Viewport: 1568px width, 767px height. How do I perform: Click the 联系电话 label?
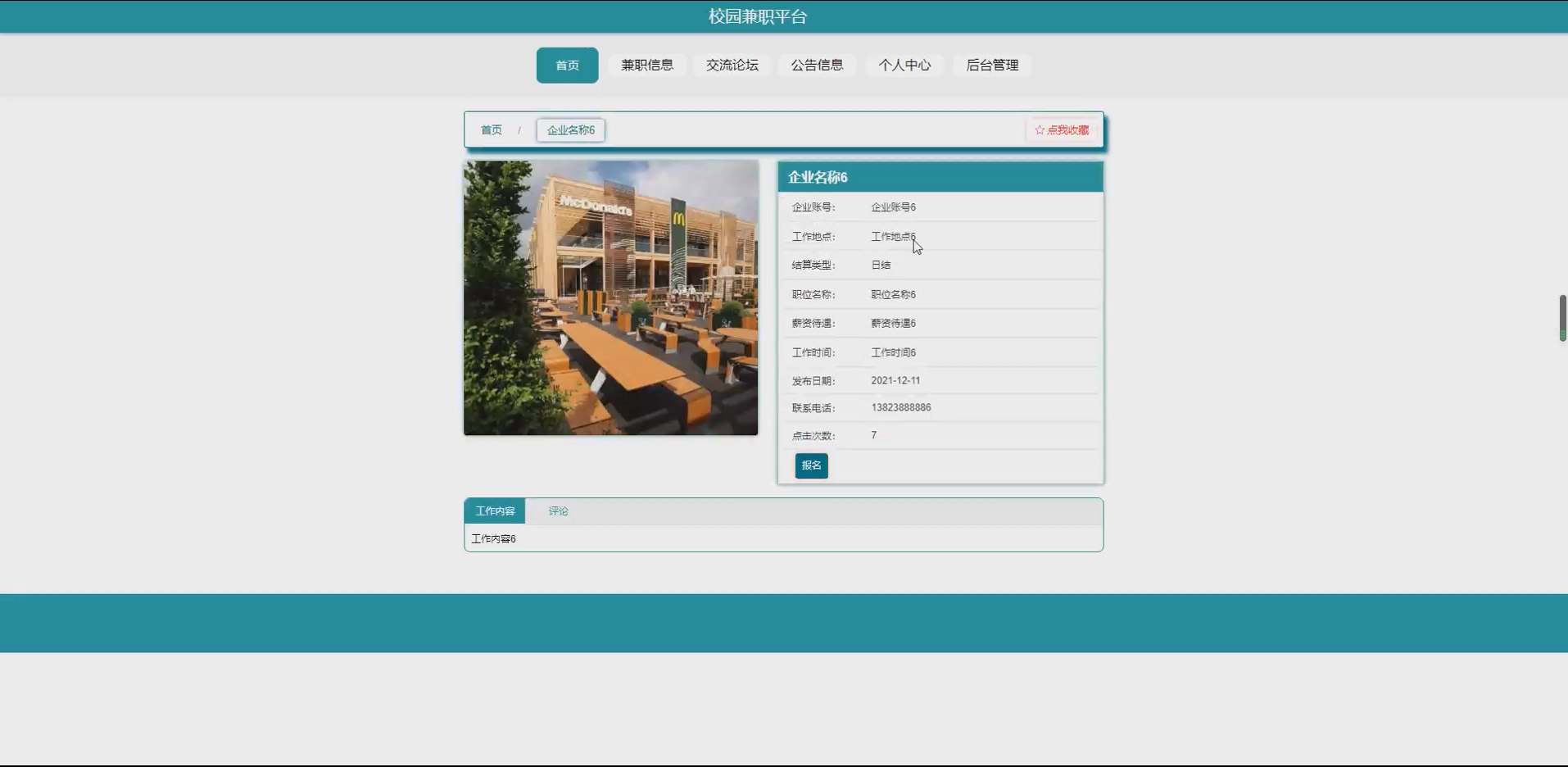813,408
